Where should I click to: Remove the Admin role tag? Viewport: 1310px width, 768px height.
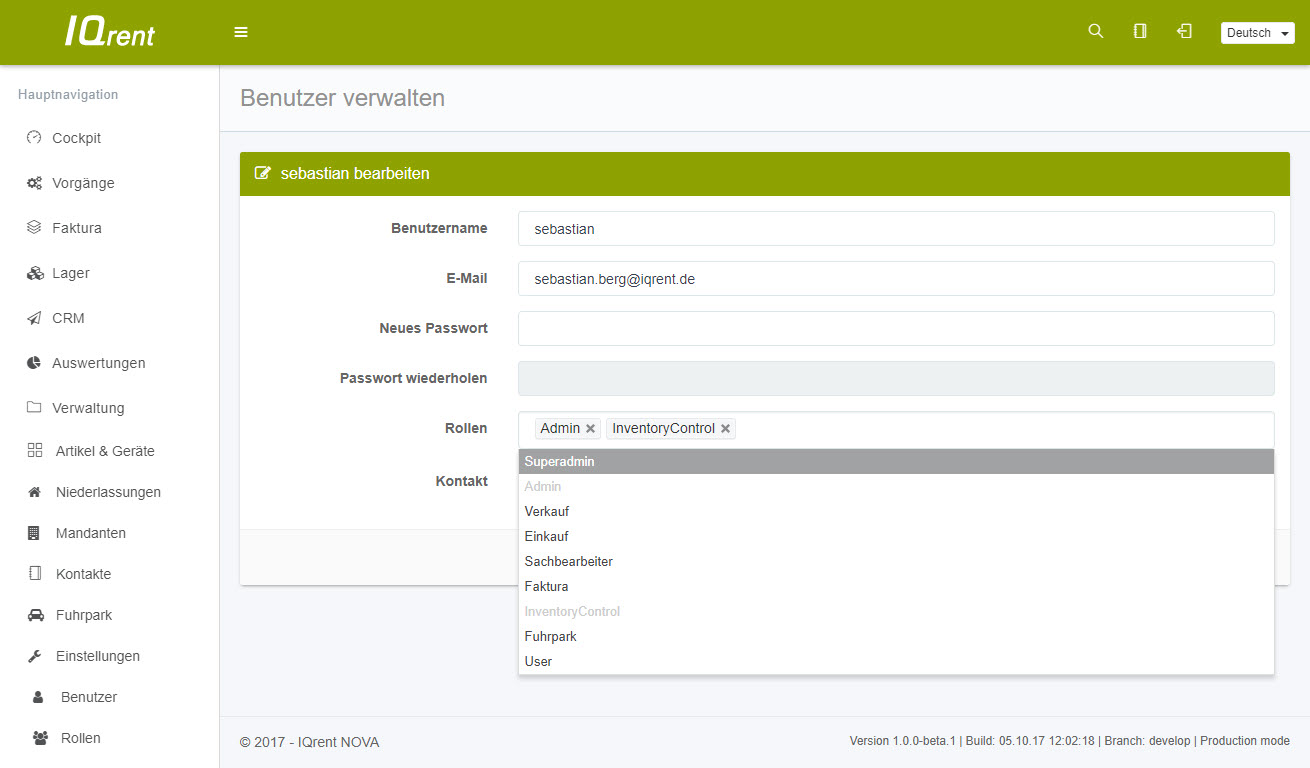pos(591,429)
